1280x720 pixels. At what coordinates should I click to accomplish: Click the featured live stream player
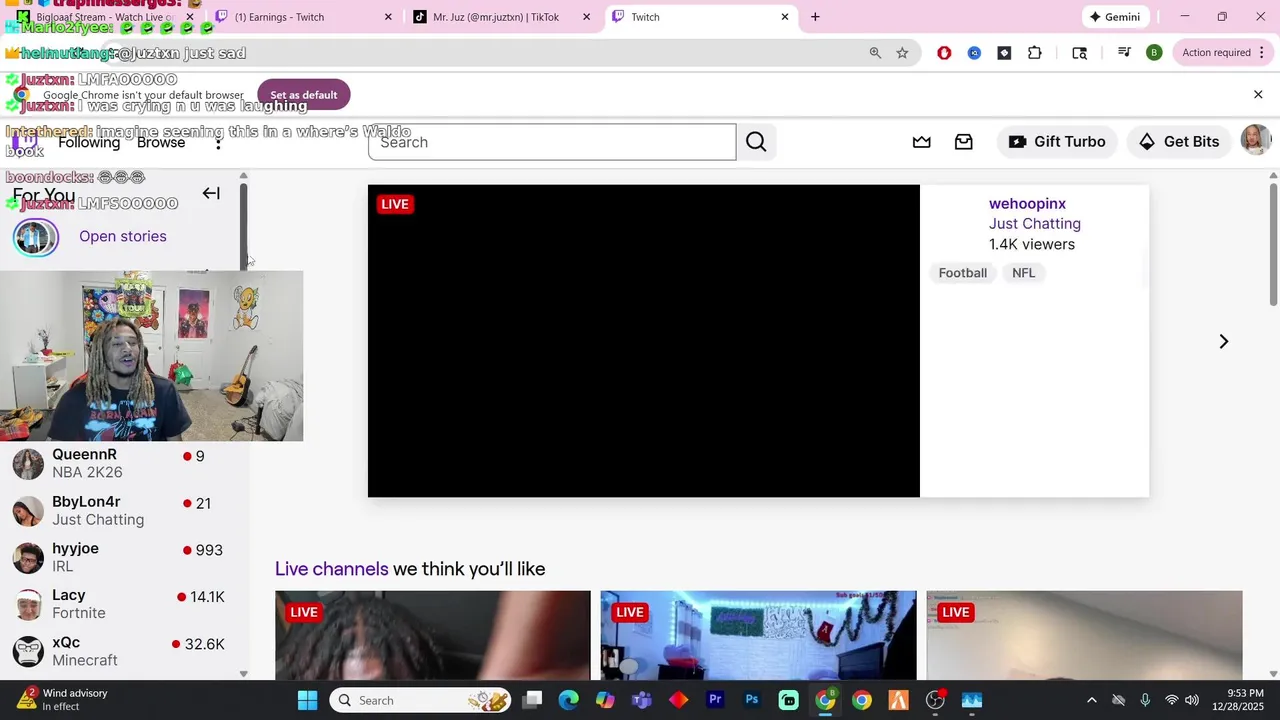(643, 341)
